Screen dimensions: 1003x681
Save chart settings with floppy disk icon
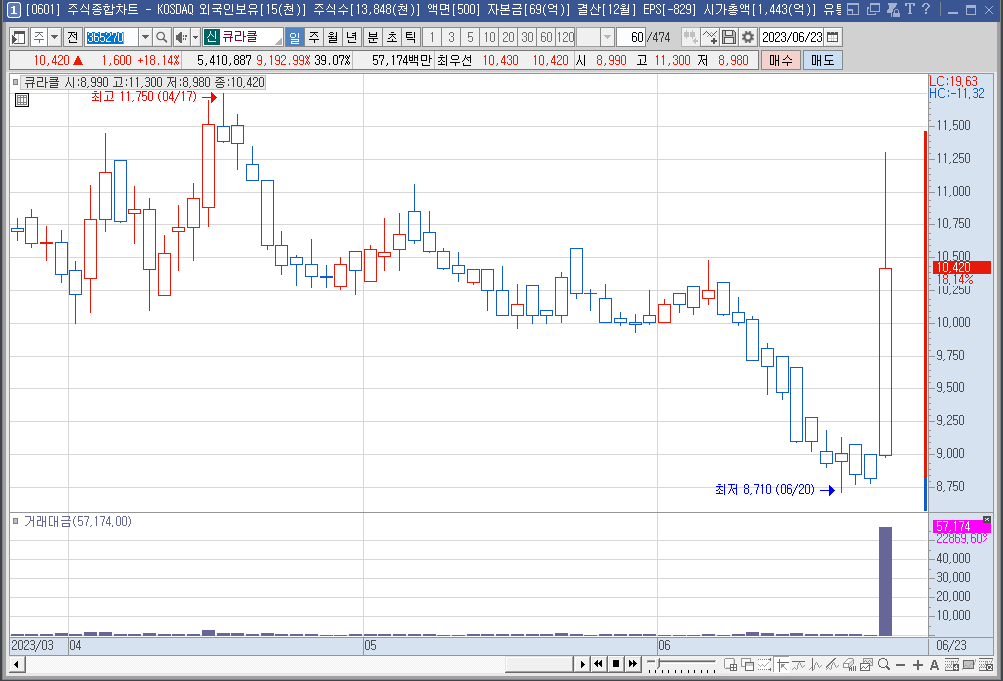729,37
